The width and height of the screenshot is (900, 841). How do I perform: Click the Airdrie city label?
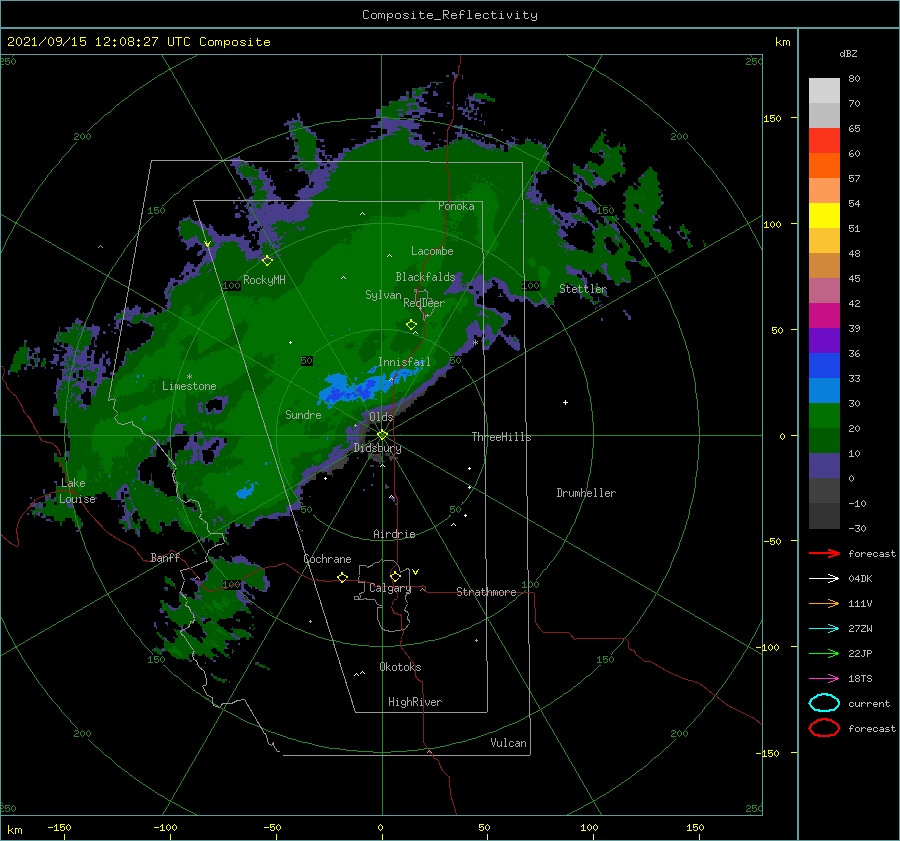394,534
